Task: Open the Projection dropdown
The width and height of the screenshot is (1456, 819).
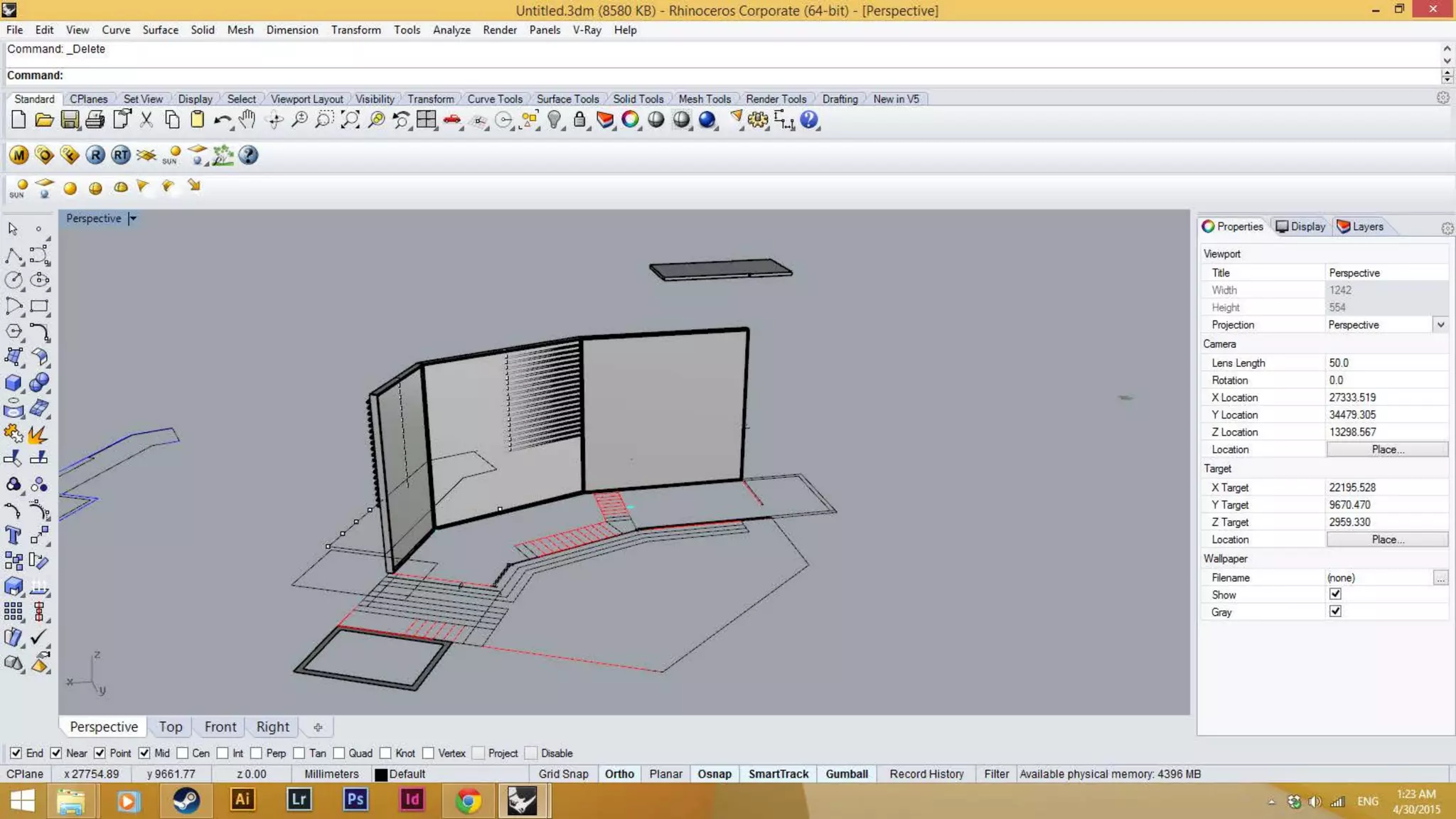Action: click(1440, 325)
